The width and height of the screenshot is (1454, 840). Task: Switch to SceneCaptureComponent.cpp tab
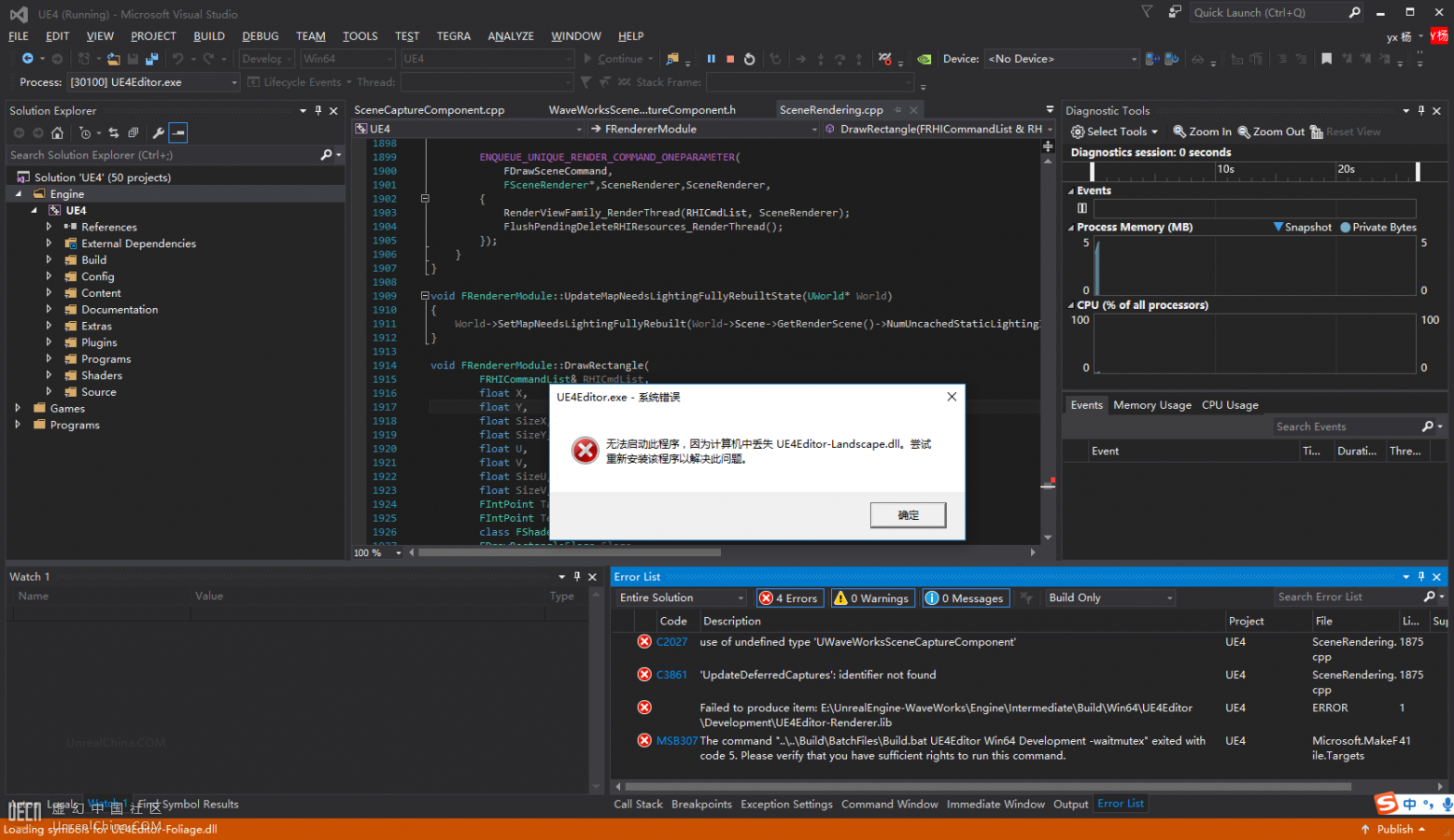pos(430,110)
